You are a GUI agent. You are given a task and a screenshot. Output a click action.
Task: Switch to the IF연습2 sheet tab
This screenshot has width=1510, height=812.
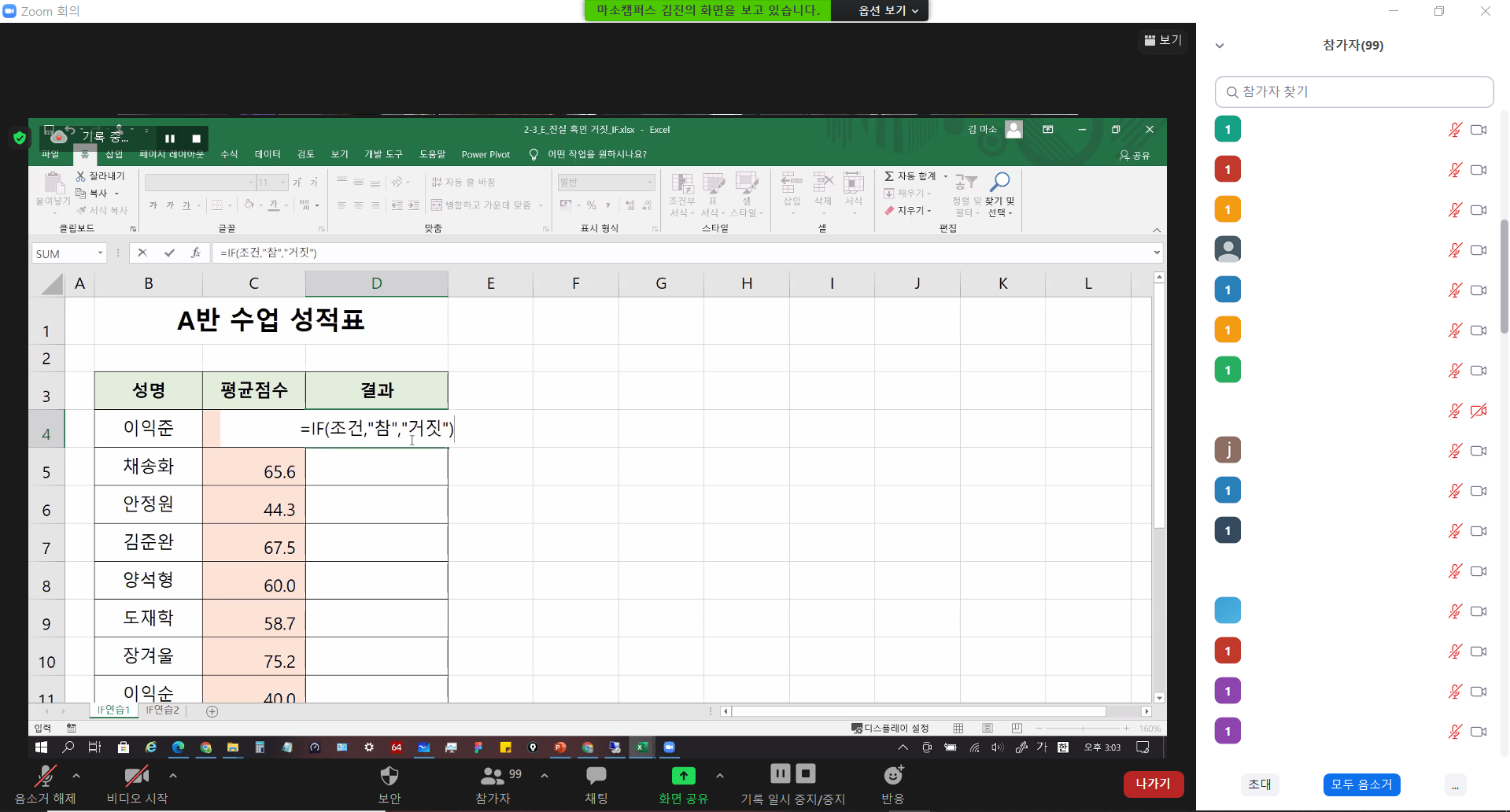coord(162,710)
